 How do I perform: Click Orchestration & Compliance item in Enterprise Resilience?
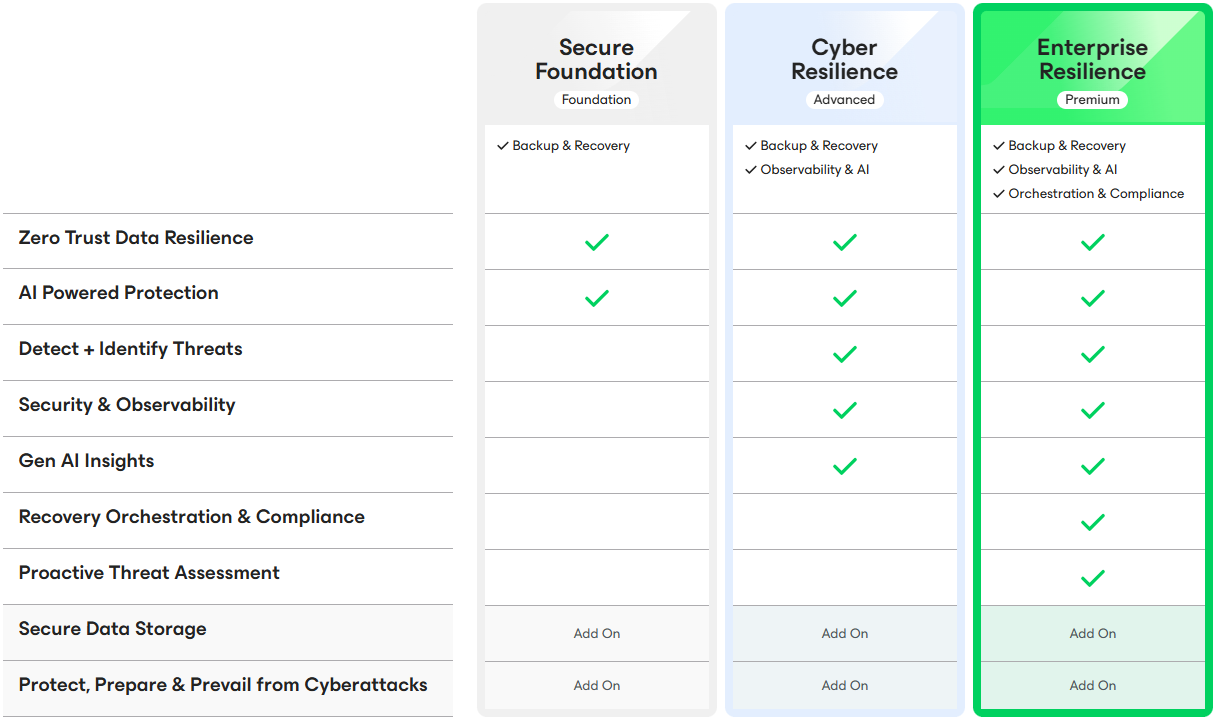tap(1095, 194)
